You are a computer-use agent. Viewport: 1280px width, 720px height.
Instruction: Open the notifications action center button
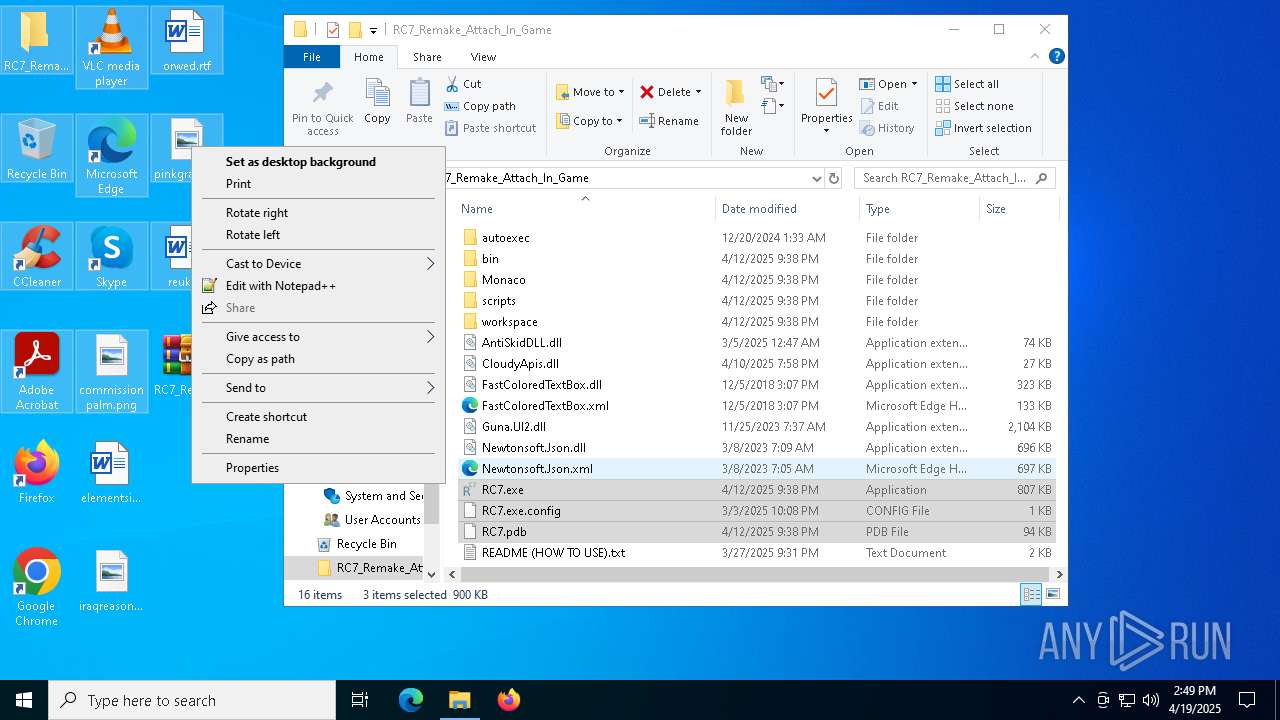click(1247, 700)
